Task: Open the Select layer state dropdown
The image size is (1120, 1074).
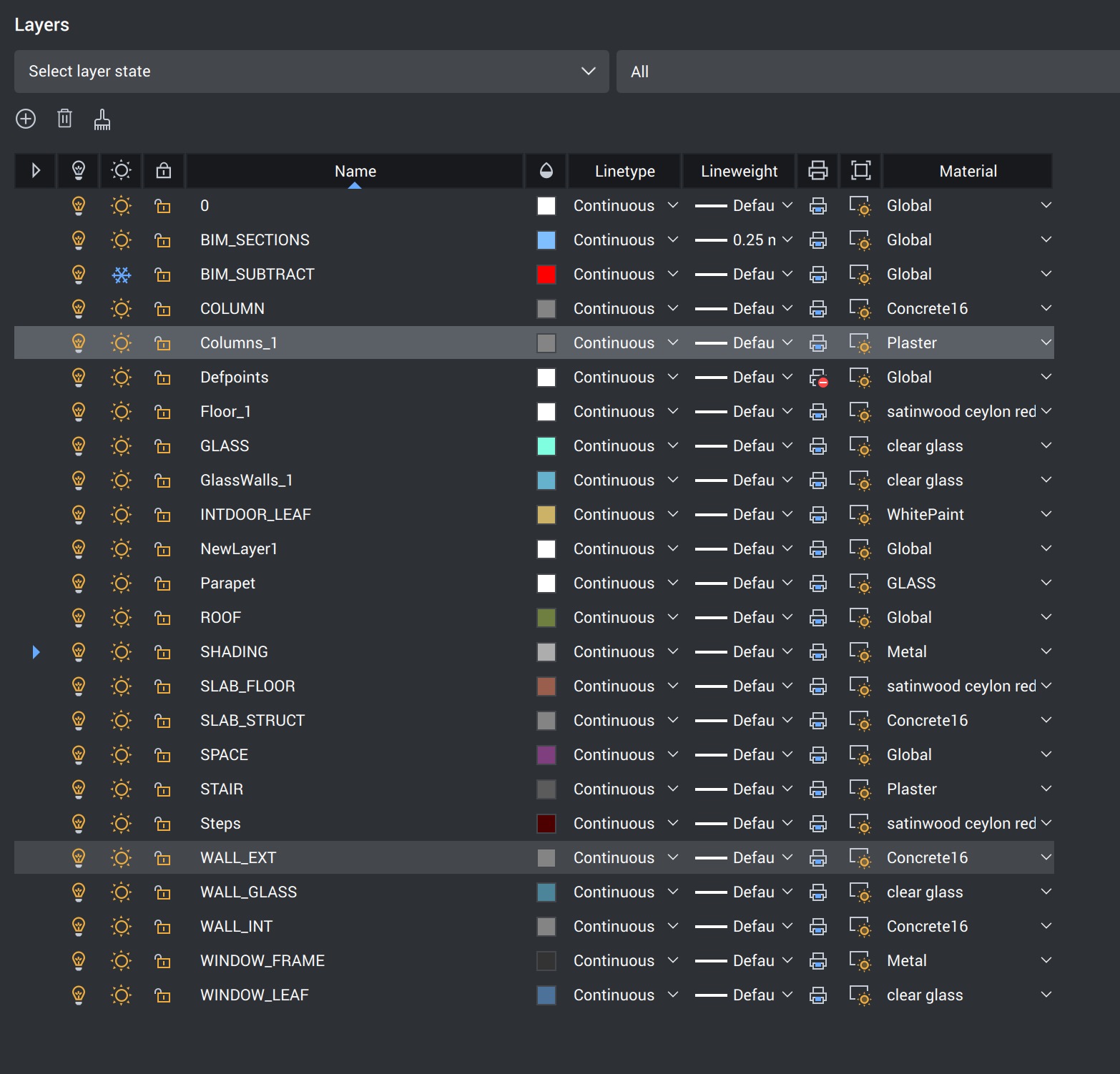Action: pos(311,72)
